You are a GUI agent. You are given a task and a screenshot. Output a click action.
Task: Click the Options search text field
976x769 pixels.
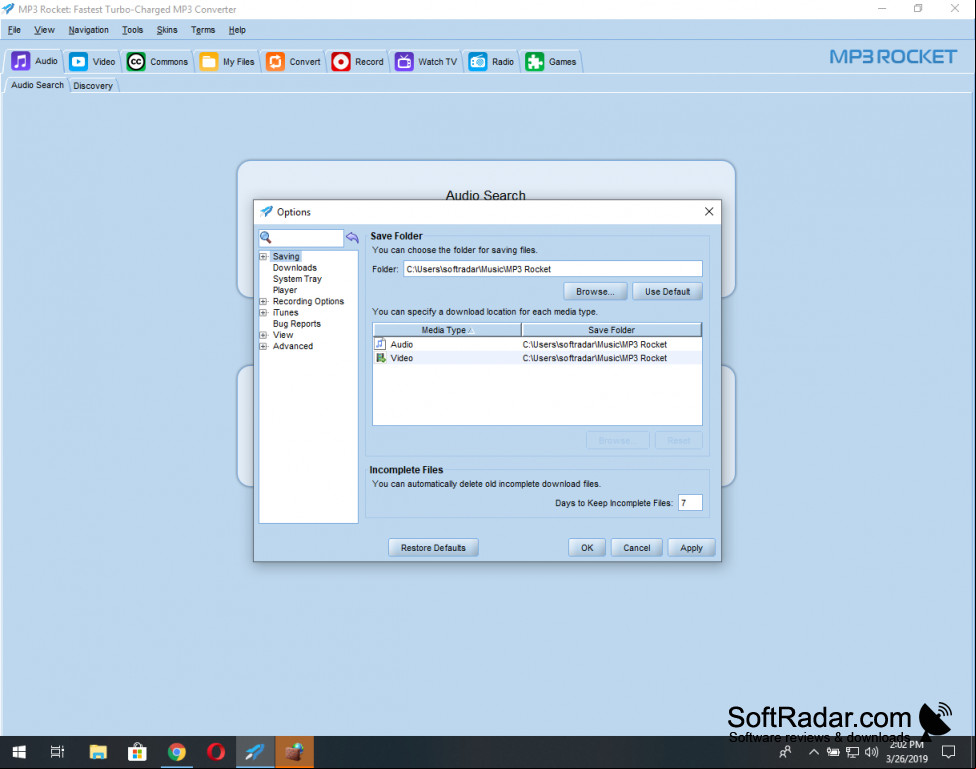pyautogui.click(x=307, y=237)
